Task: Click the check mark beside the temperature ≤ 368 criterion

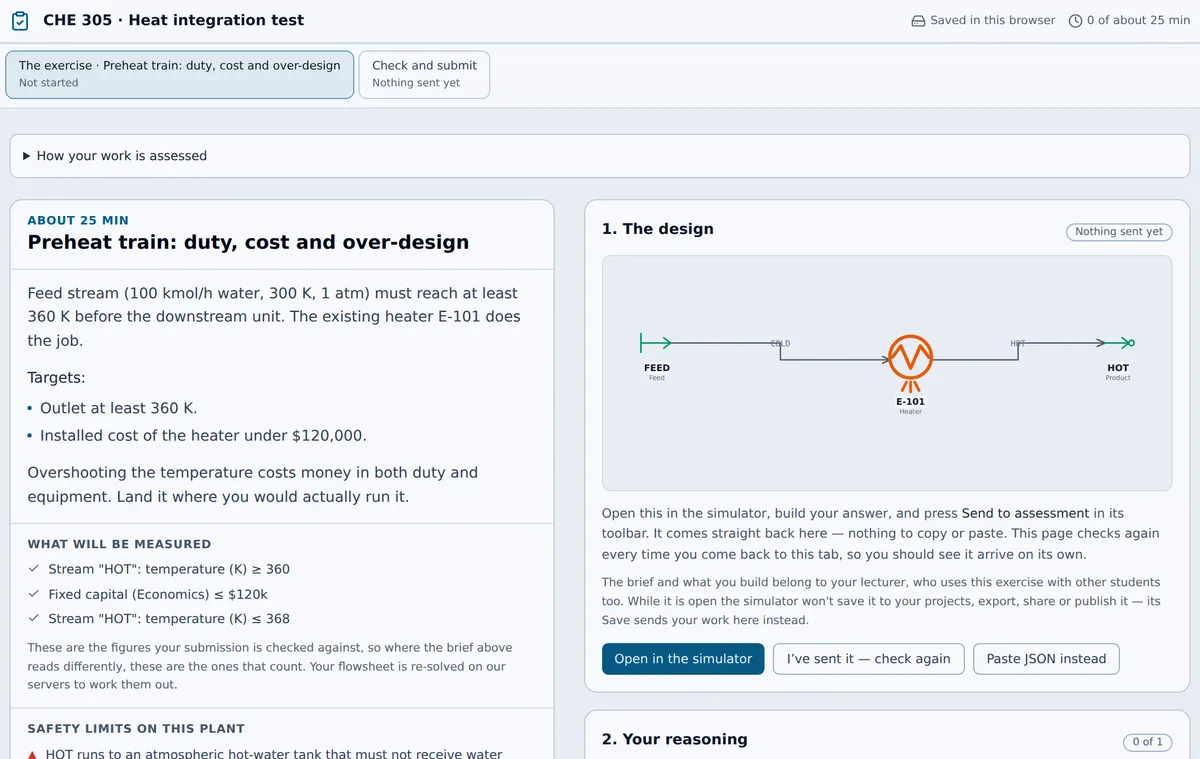Action: click(34, 619)
